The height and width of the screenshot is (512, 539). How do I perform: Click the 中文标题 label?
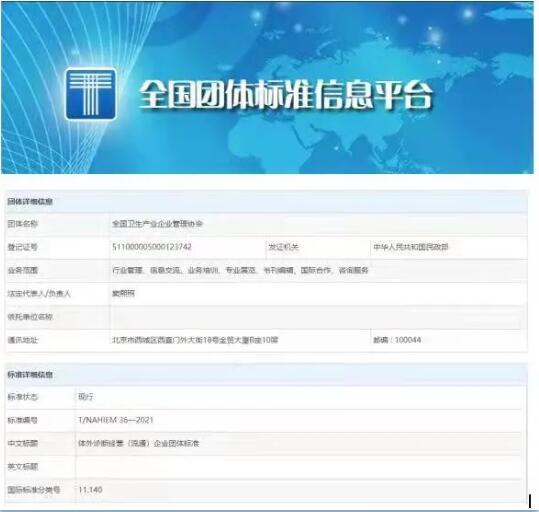coord(22,444)
